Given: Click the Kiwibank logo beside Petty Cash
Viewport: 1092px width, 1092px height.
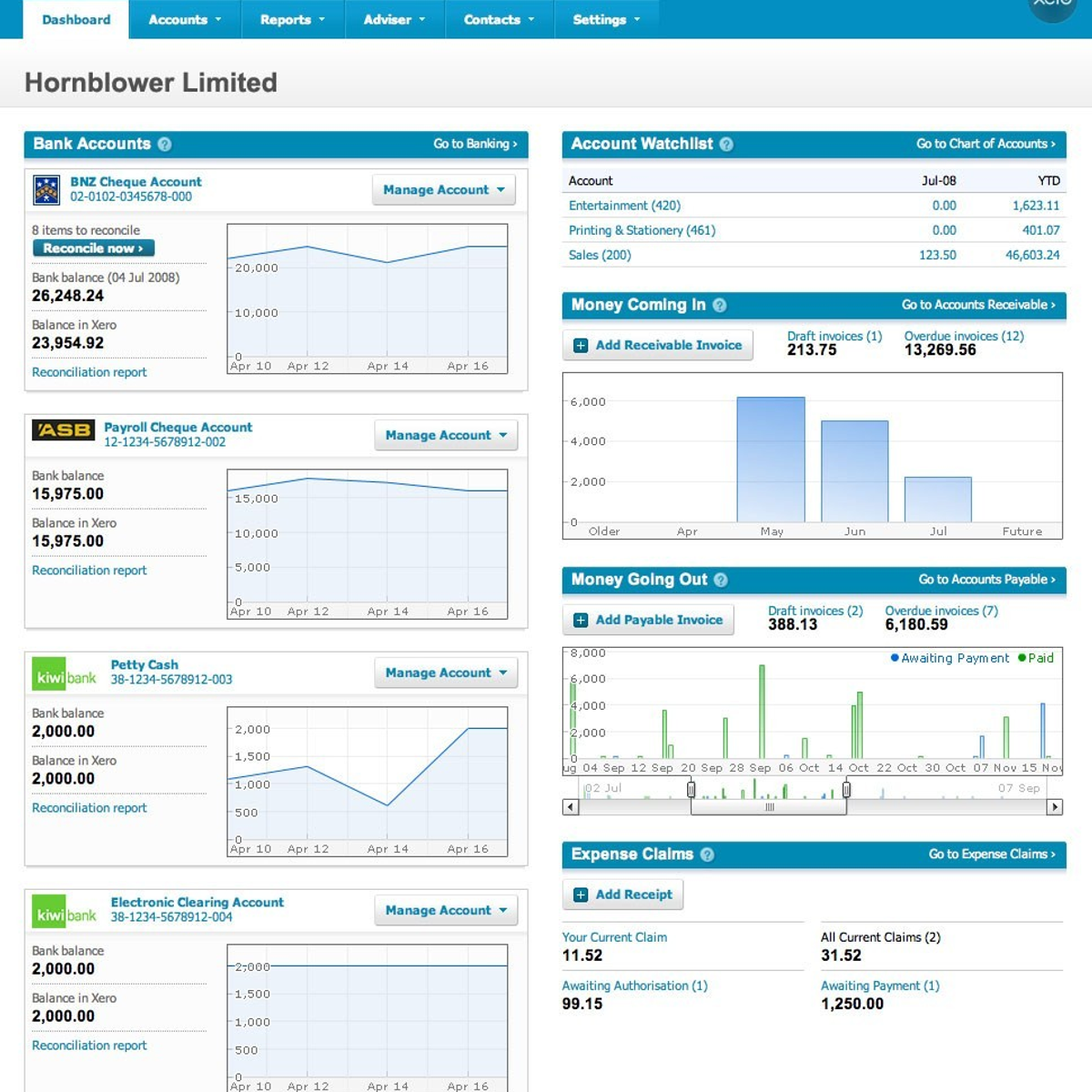Looking at the screenshot, I should tap(66, 674).
